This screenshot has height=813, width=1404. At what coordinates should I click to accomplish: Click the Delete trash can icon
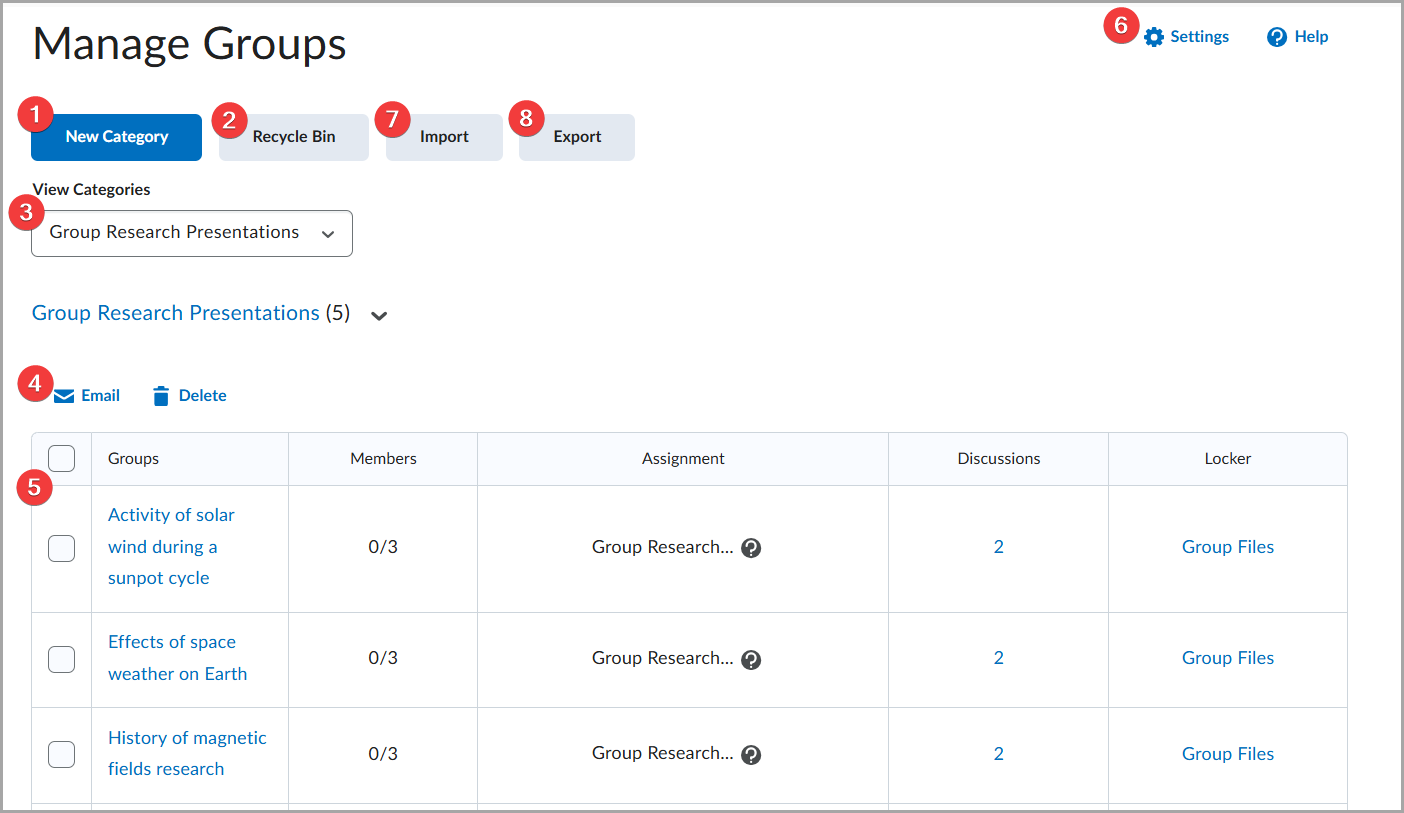161,395
